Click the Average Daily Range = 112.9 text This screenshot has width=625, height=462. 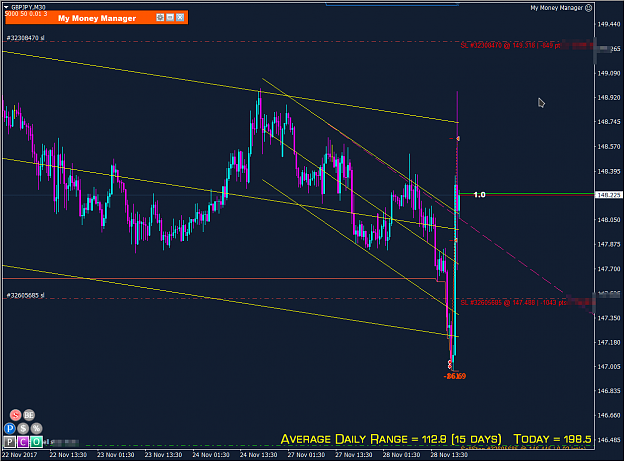391,439
